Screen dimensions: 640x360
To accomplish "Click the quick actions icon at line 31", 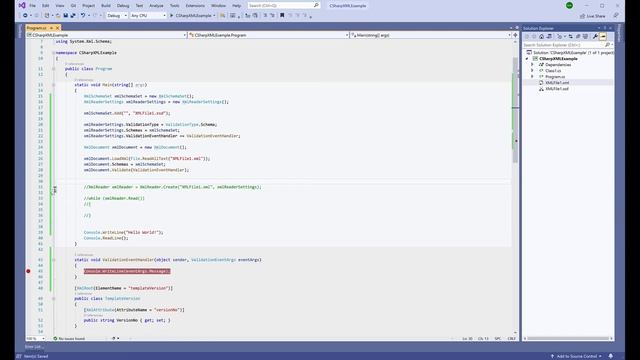I will tap(54, 189).
